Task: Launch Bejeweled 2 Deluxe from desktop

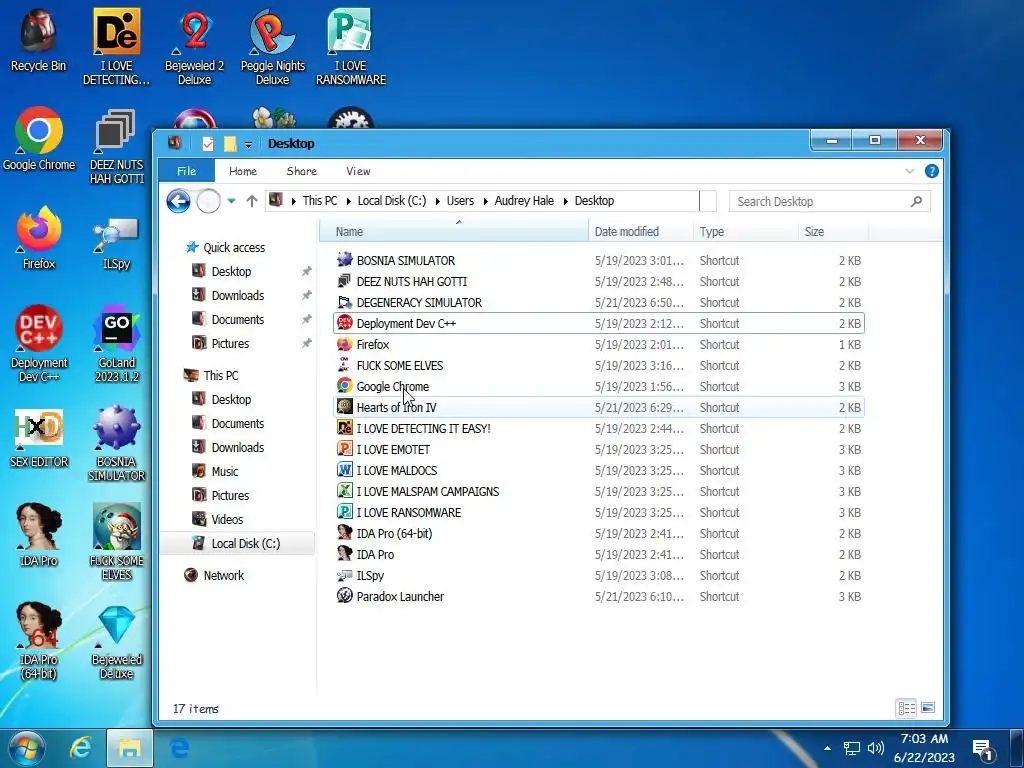Action: pyautogui.click(x=195, y=47)
